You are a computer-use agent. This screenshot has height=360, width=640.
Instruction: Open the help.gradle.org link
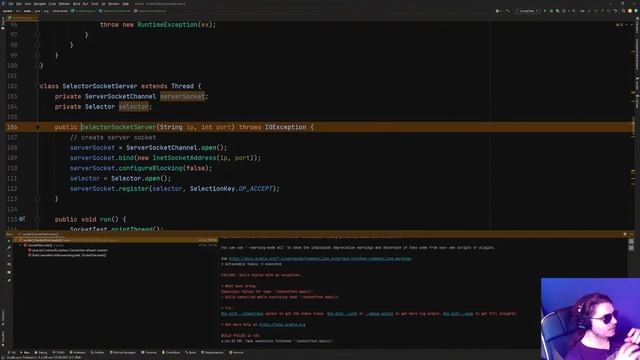(x=282, y=325)
